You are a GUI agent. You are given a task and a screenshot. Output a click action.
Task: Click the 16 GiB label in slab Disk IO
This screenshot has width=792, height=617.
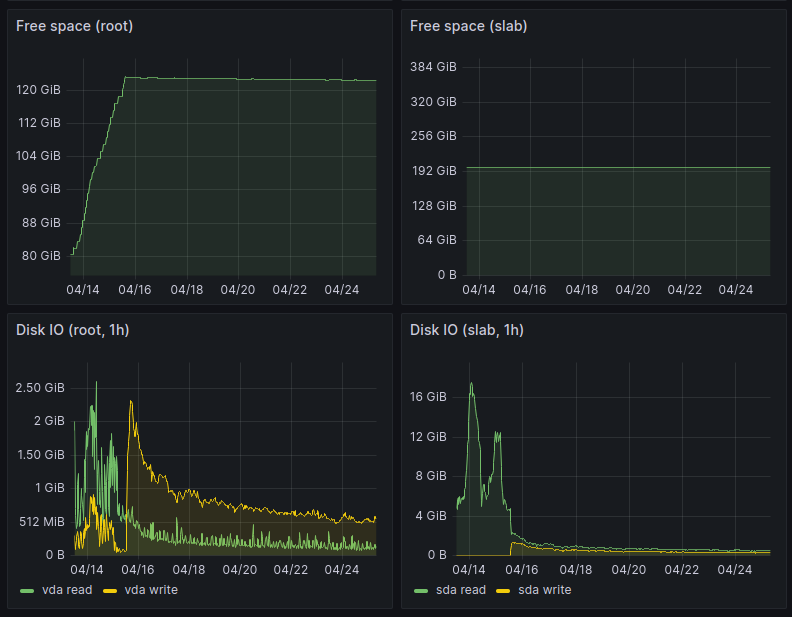coord(428,397)
